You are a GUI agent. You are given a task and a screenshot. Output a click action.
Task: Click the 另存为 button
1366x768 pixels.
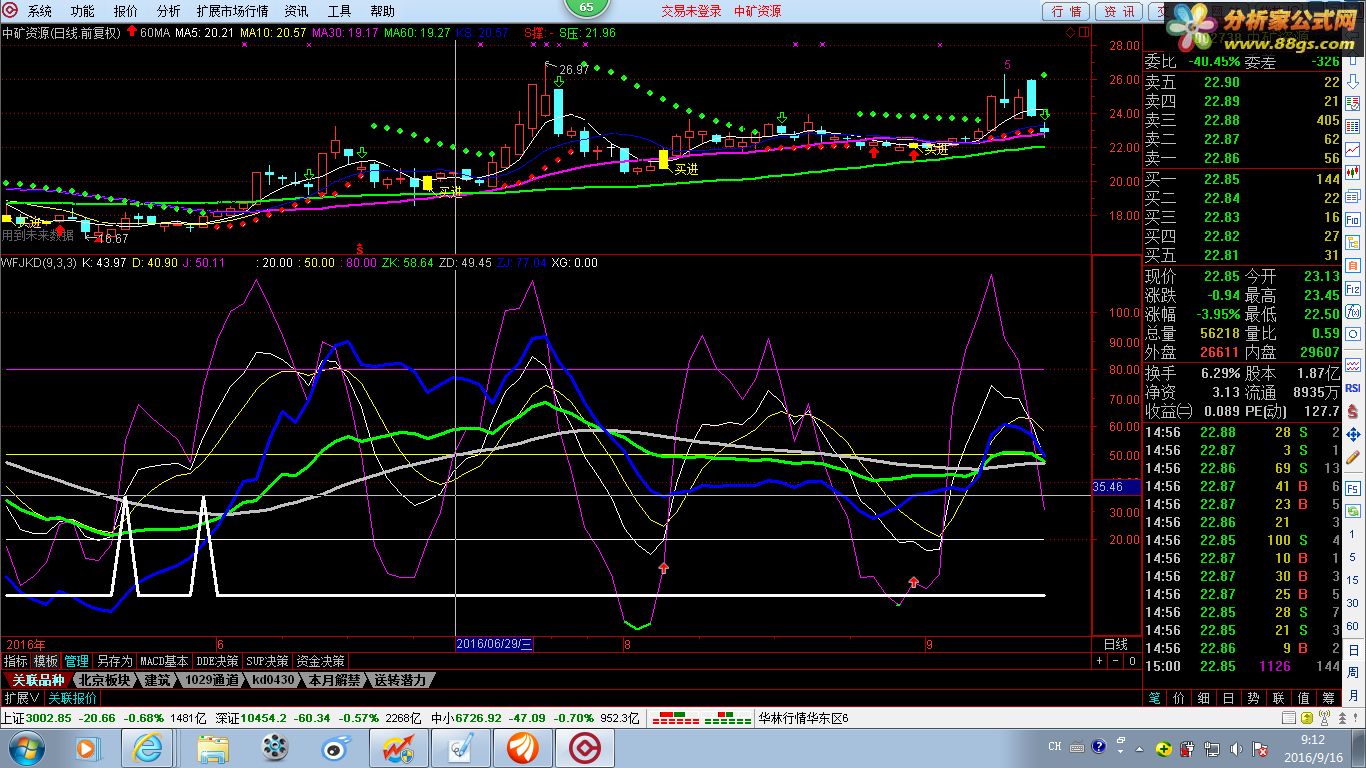tap(114, 661)
